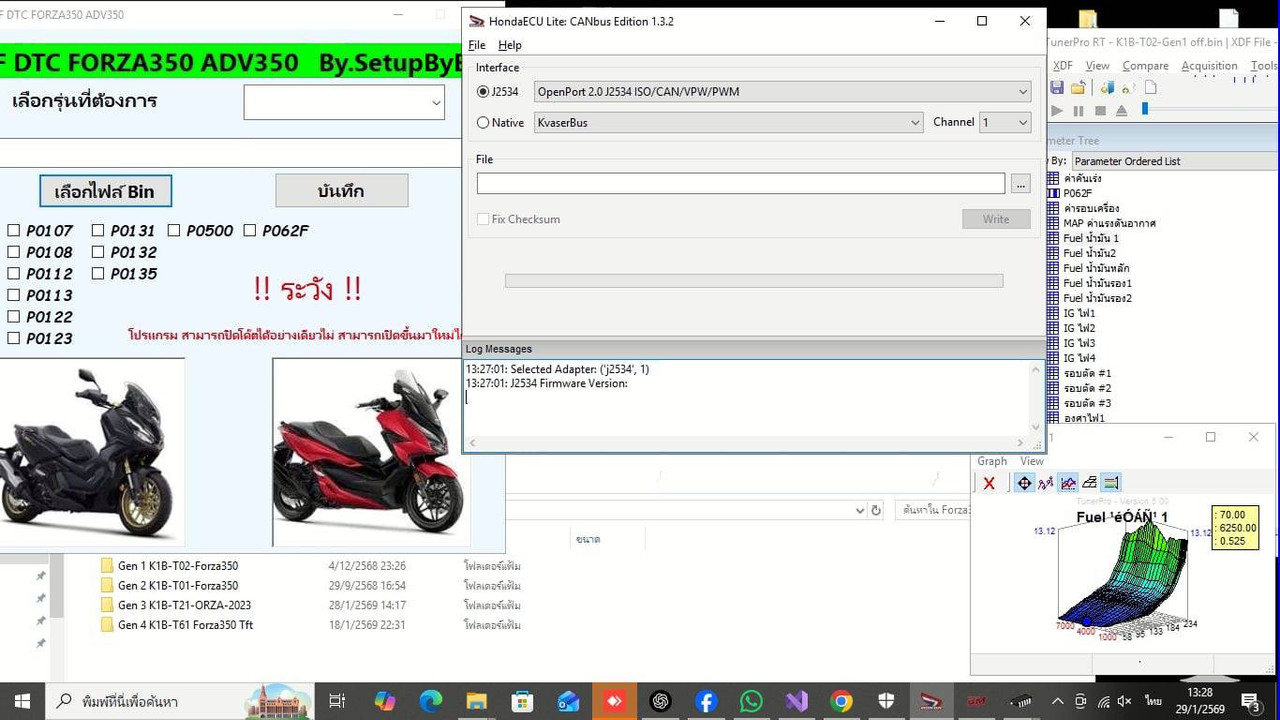The width and height of the screenshot is (1280, 720).
Task: Click the Stop button in TunerPro playback bar
Action: pyautogui.click(x=1100, y=111)
